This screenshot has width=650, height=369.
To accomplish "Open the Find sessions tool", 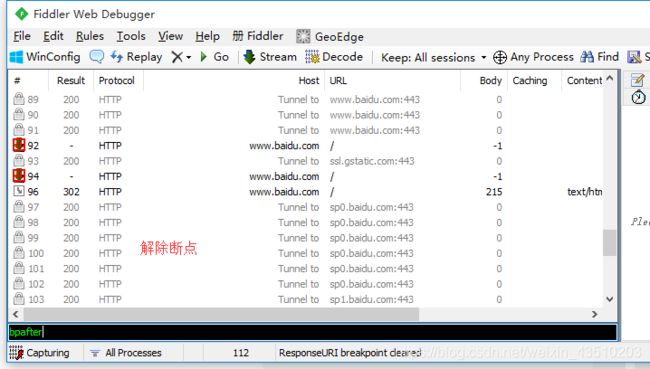I will coord(599,57).
